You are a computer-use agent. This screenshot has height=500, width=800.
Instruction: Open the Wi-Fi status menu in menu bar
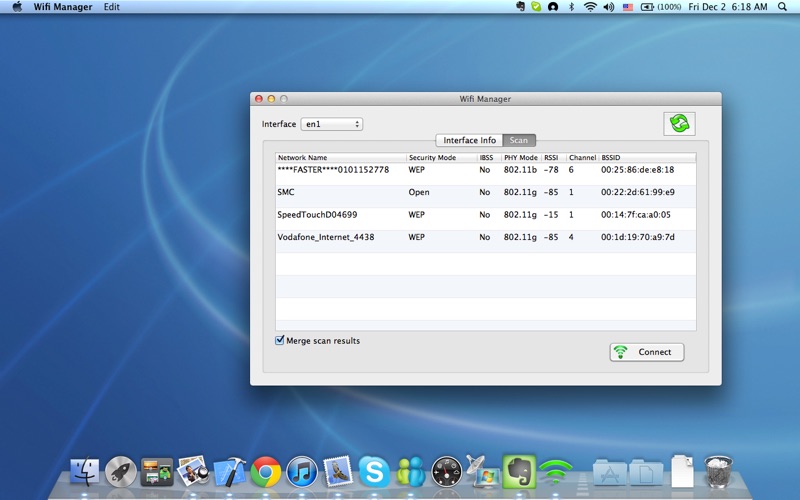tap(590, 7)
